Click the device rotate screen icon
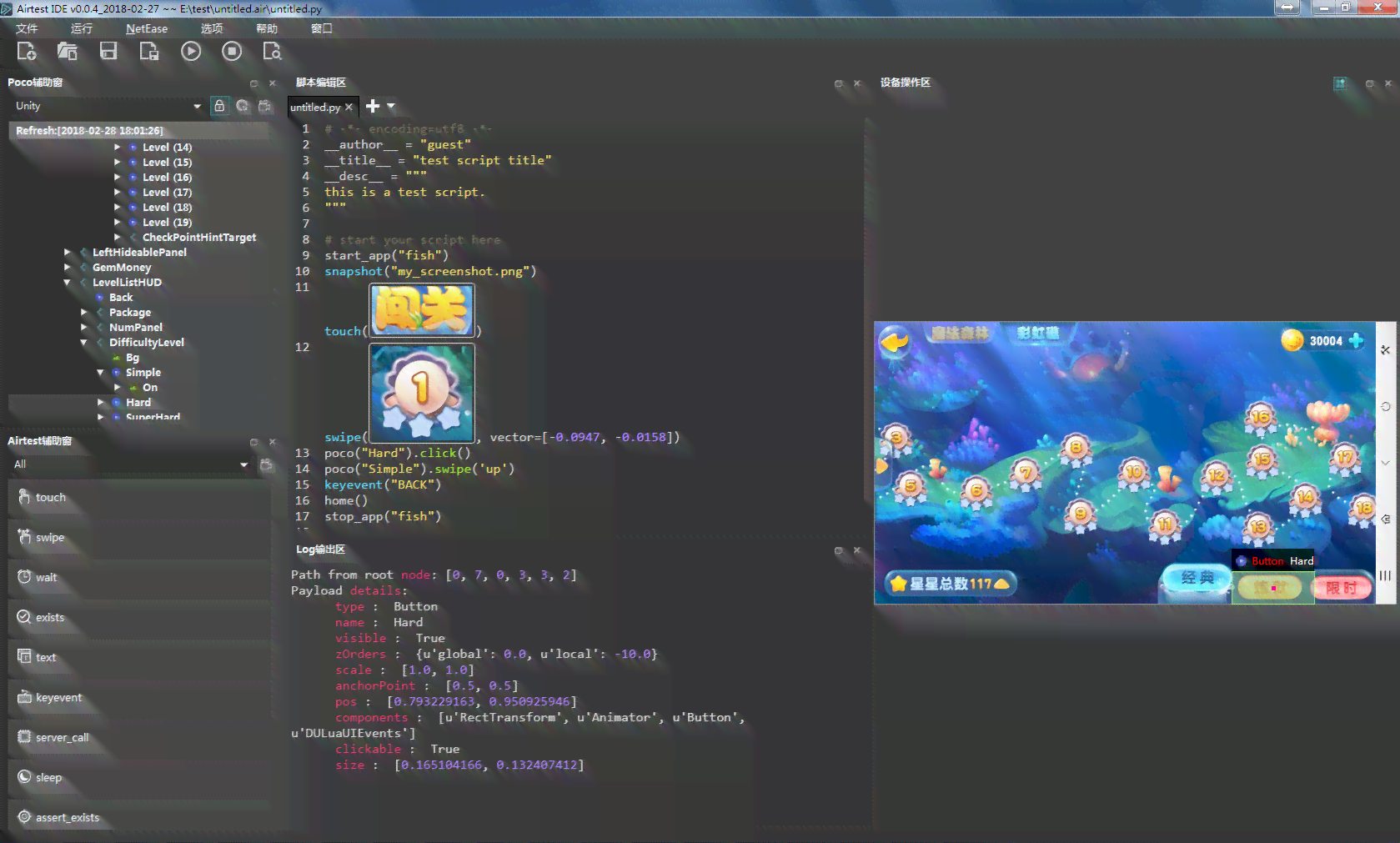This screenshot has height=843, width=1400. pyautogui.click(x=1386, y=407)
